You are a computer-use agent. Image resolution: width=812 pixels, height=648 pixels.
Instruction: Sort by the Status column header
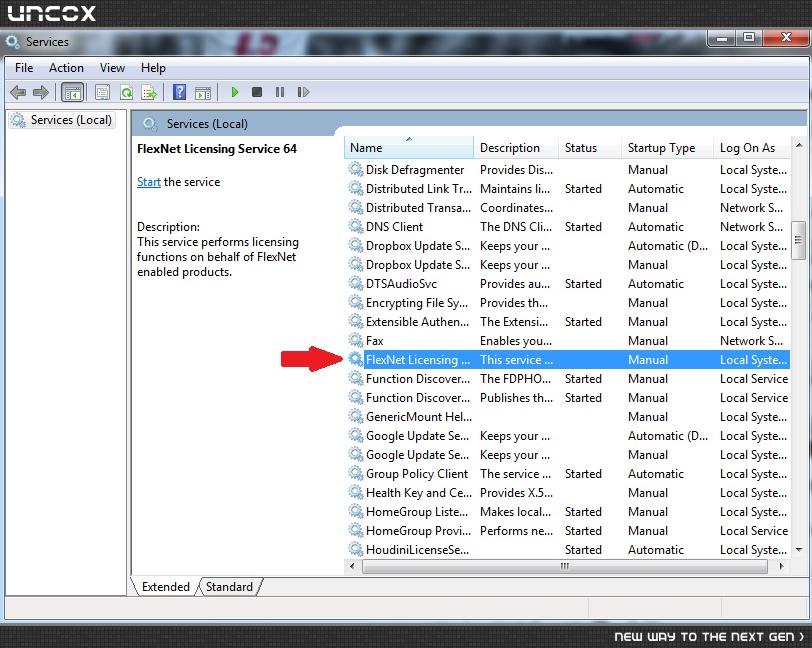coord(590,148)
